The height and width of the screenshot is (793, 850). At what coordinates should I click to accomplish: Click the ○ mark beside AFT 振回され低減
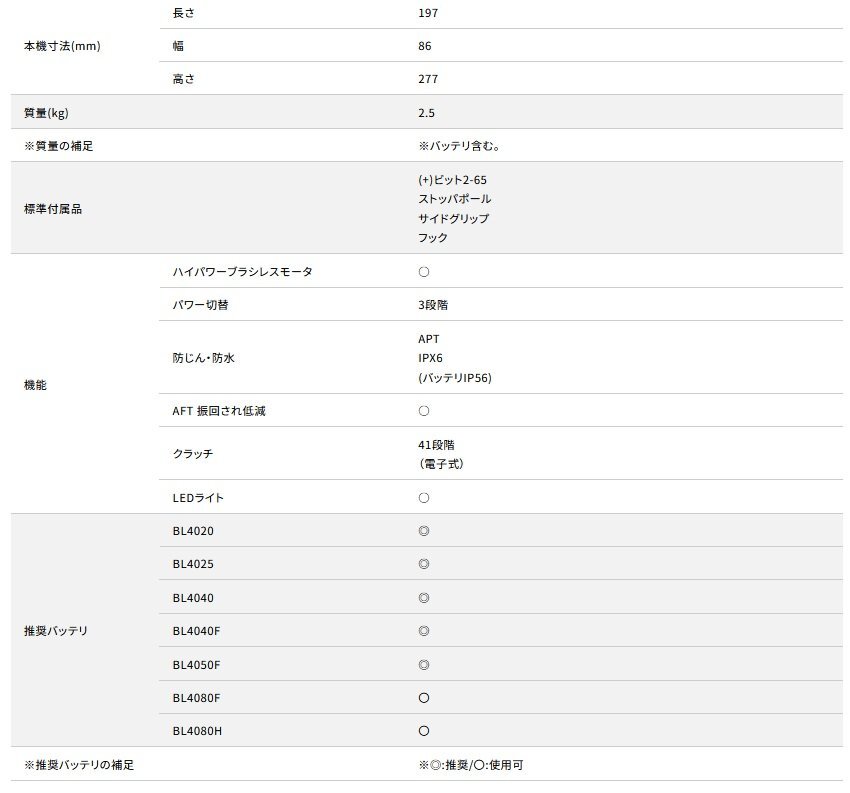[423, 410]
